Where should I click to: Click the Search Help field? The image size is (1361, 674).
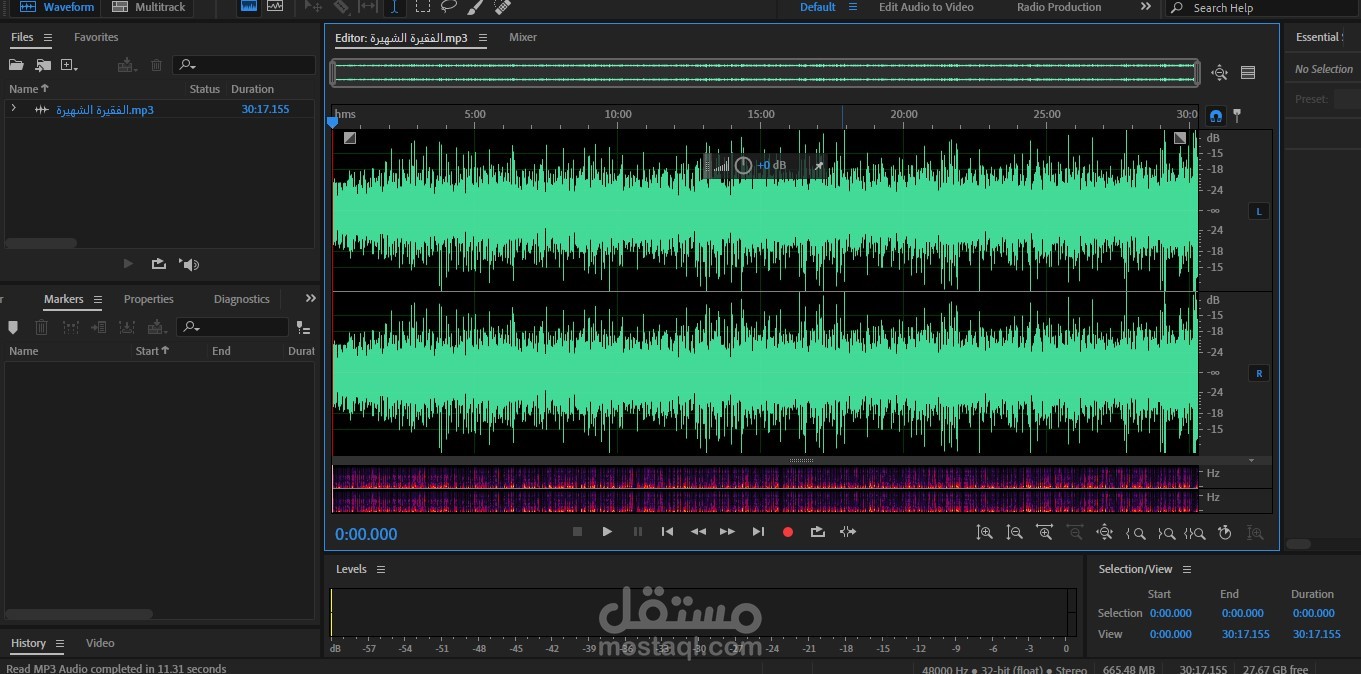[1263, 8]
